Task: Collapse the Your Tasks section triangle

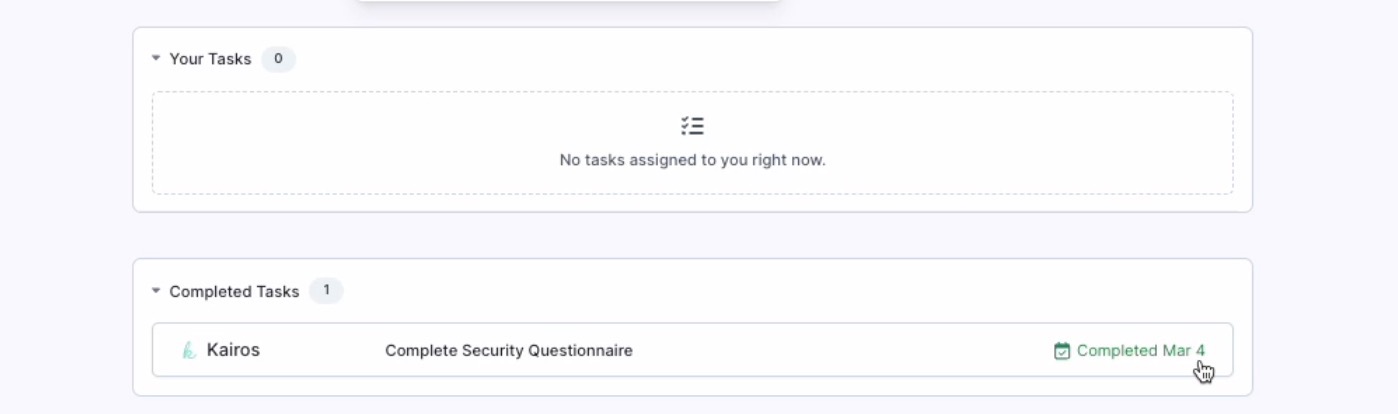Action: coord(156,59)
